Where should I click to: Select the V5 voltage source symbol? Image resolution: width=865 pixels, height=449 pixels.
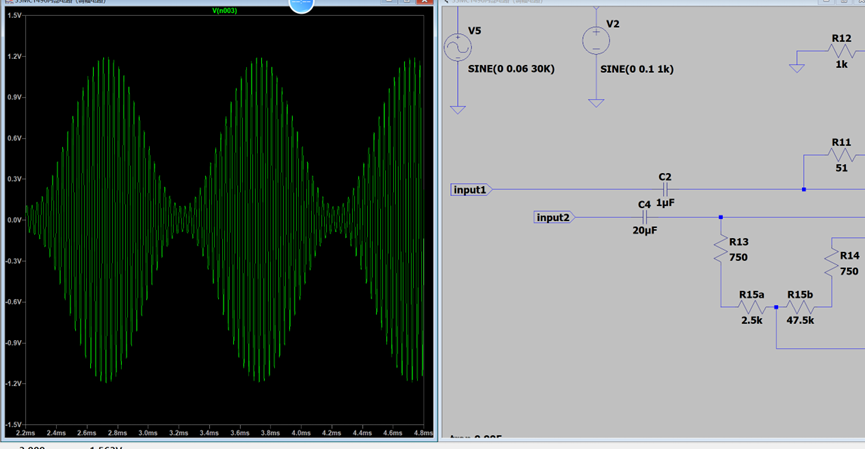[x=457, y=47]
